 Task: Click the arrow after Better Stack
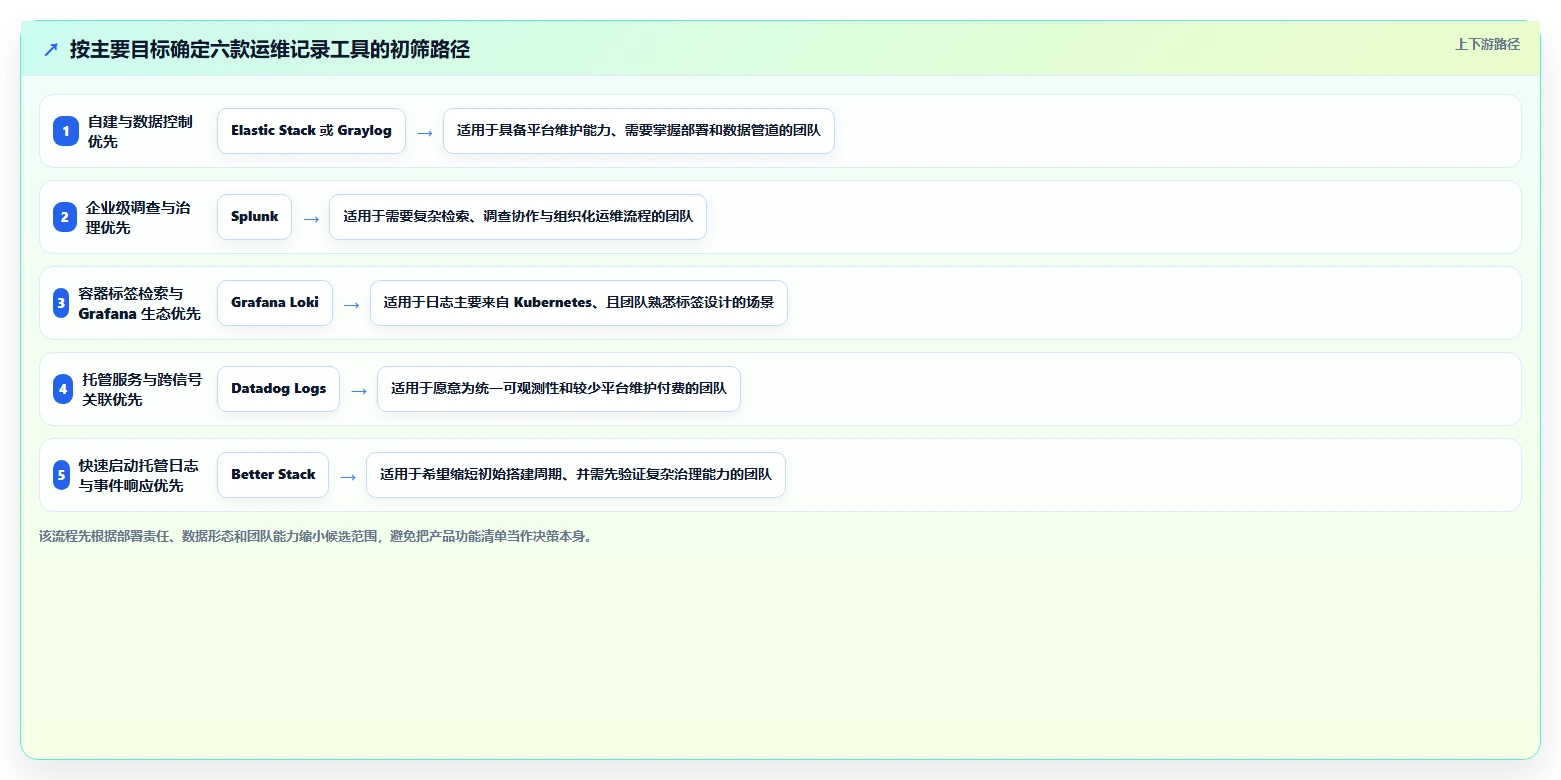coord(348,476)
